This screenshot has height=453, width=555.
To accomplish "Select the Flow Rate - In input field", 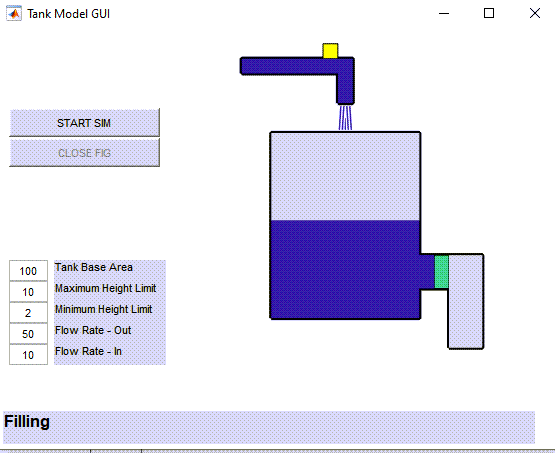I will point(28,355).
